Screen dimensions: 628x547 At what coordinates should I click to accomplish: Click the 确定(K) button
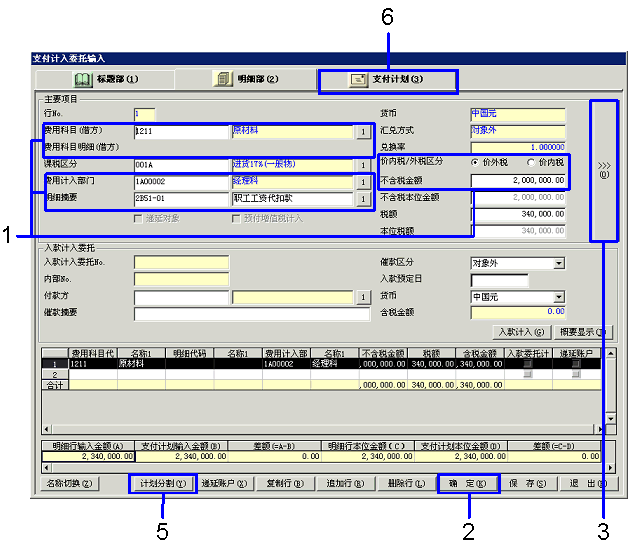click(x=468, y=484)
